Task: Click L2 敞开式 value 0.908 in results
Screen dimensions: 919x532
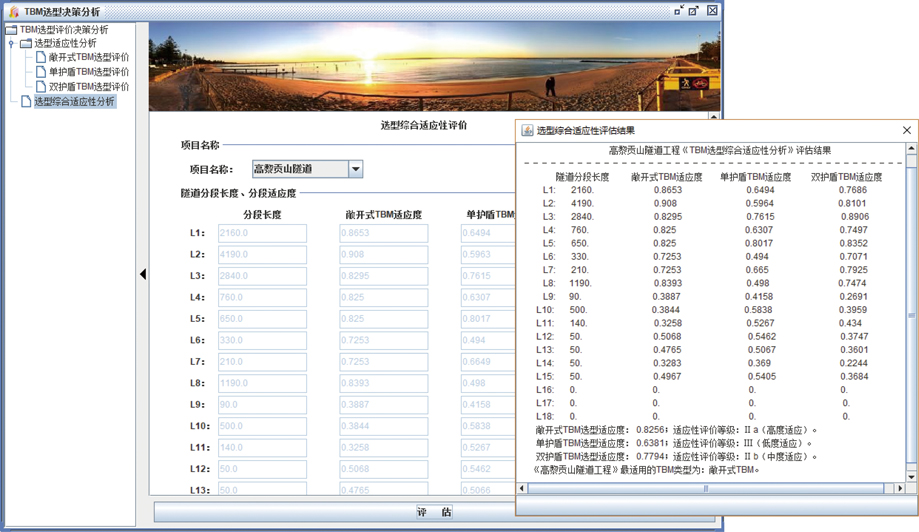Action: coord(665,203)
